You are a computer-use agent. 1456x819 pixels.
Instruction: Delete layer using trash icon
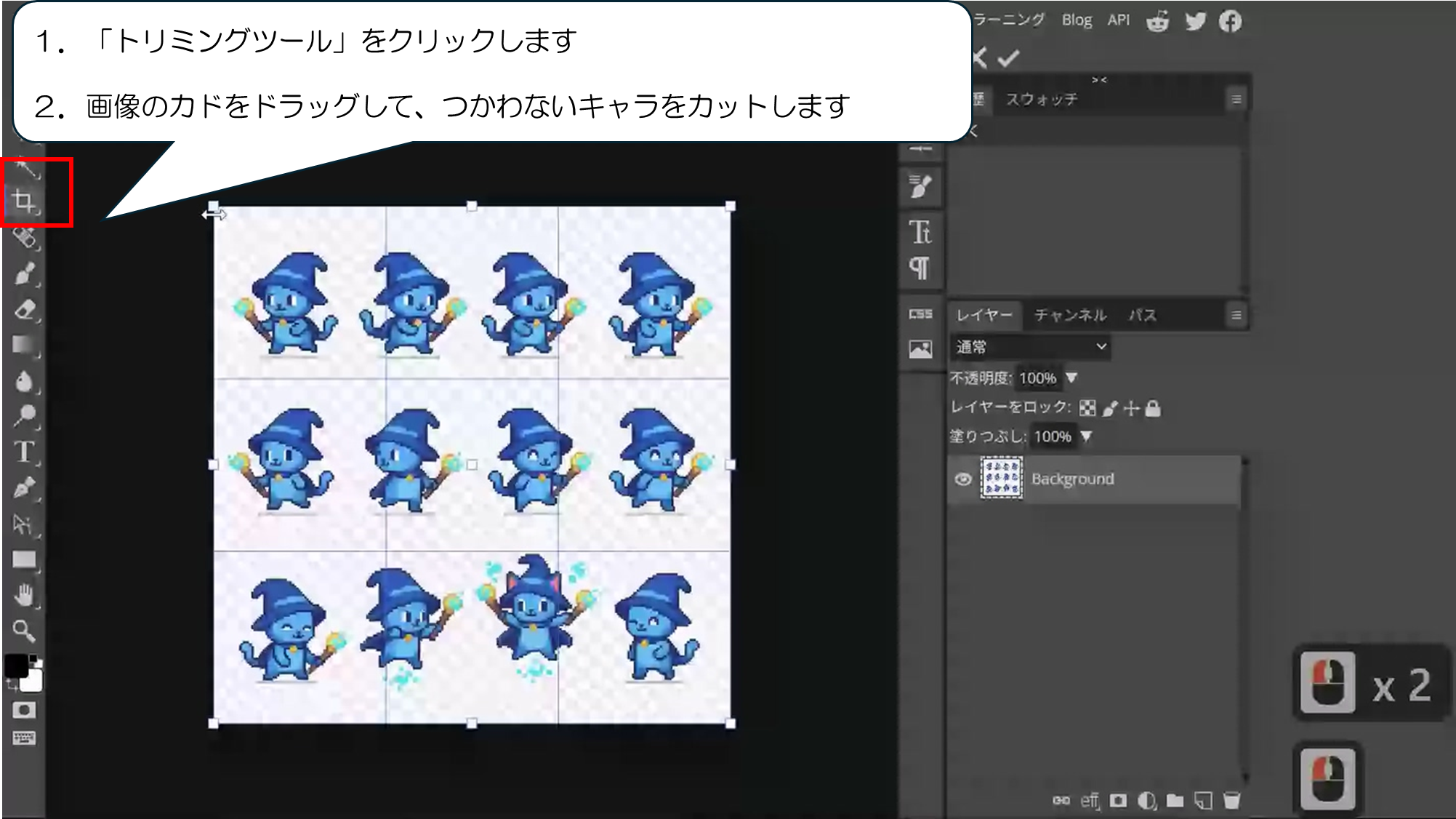pos(1231,801)
